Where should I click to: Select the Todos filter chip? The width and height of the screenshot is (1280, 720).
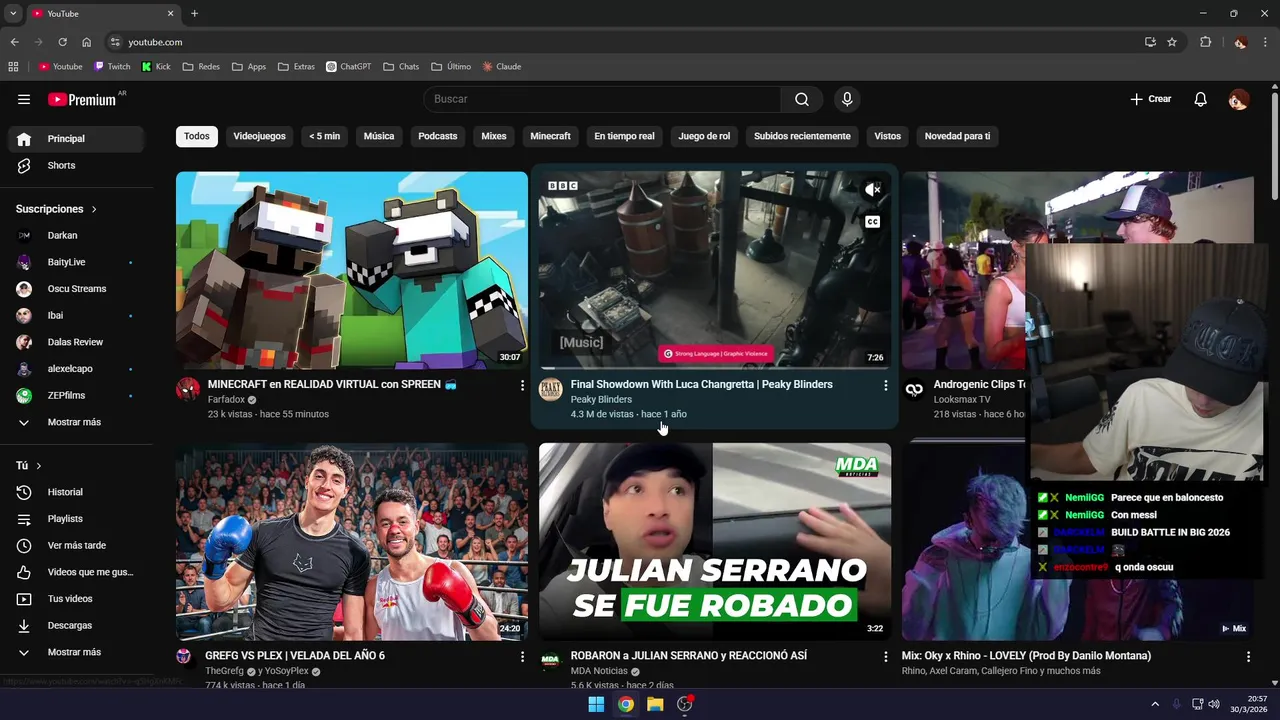pyautogui.click(x=197, y=136)
